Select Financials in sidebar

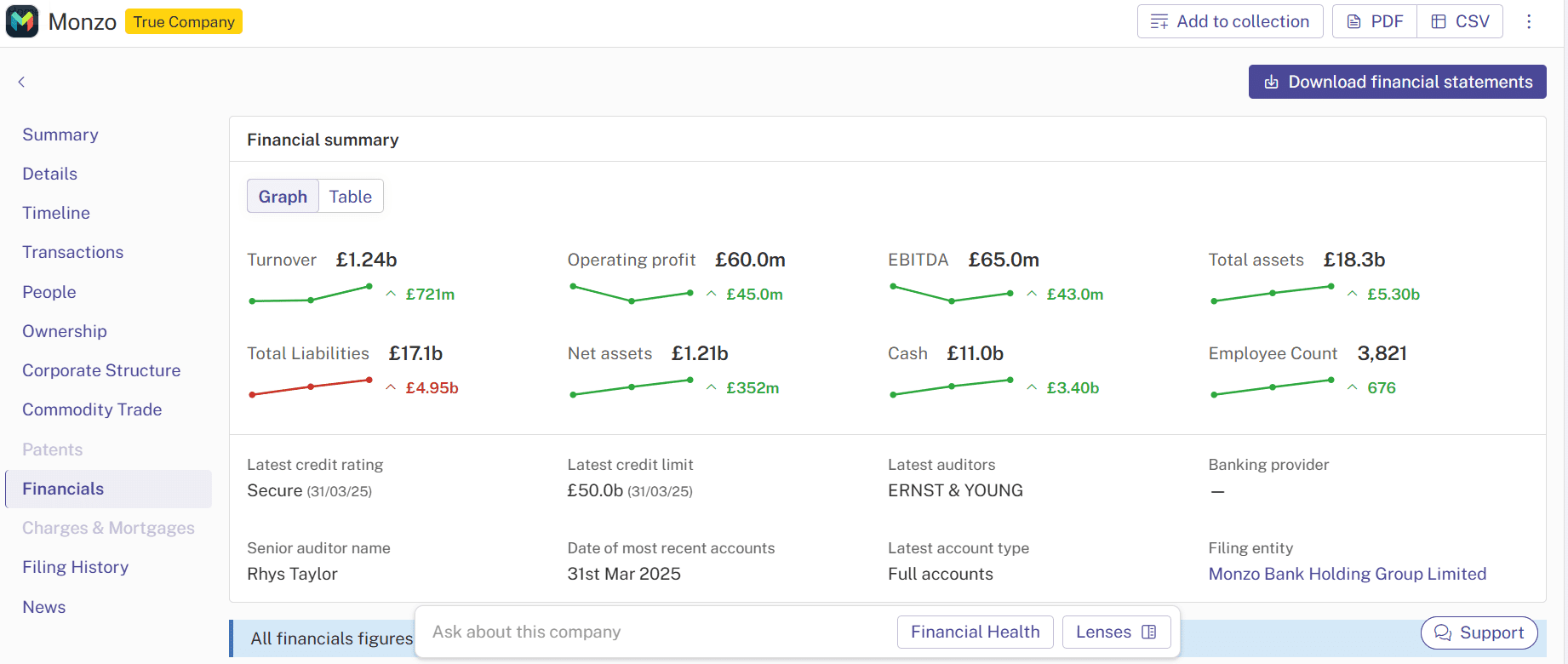point(108,489)
